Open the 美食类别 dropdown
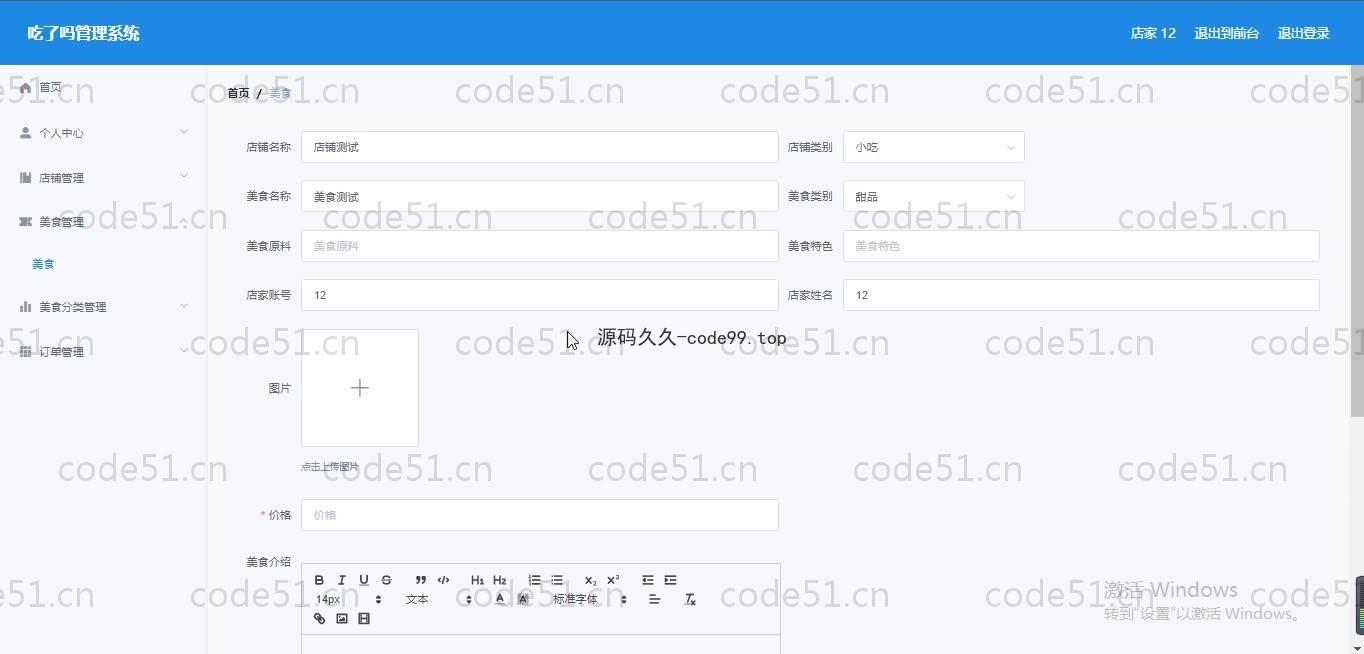Image resolution: width=1364 pixels, height=654 pixels. pyautogui.click(x=933, y=197)
